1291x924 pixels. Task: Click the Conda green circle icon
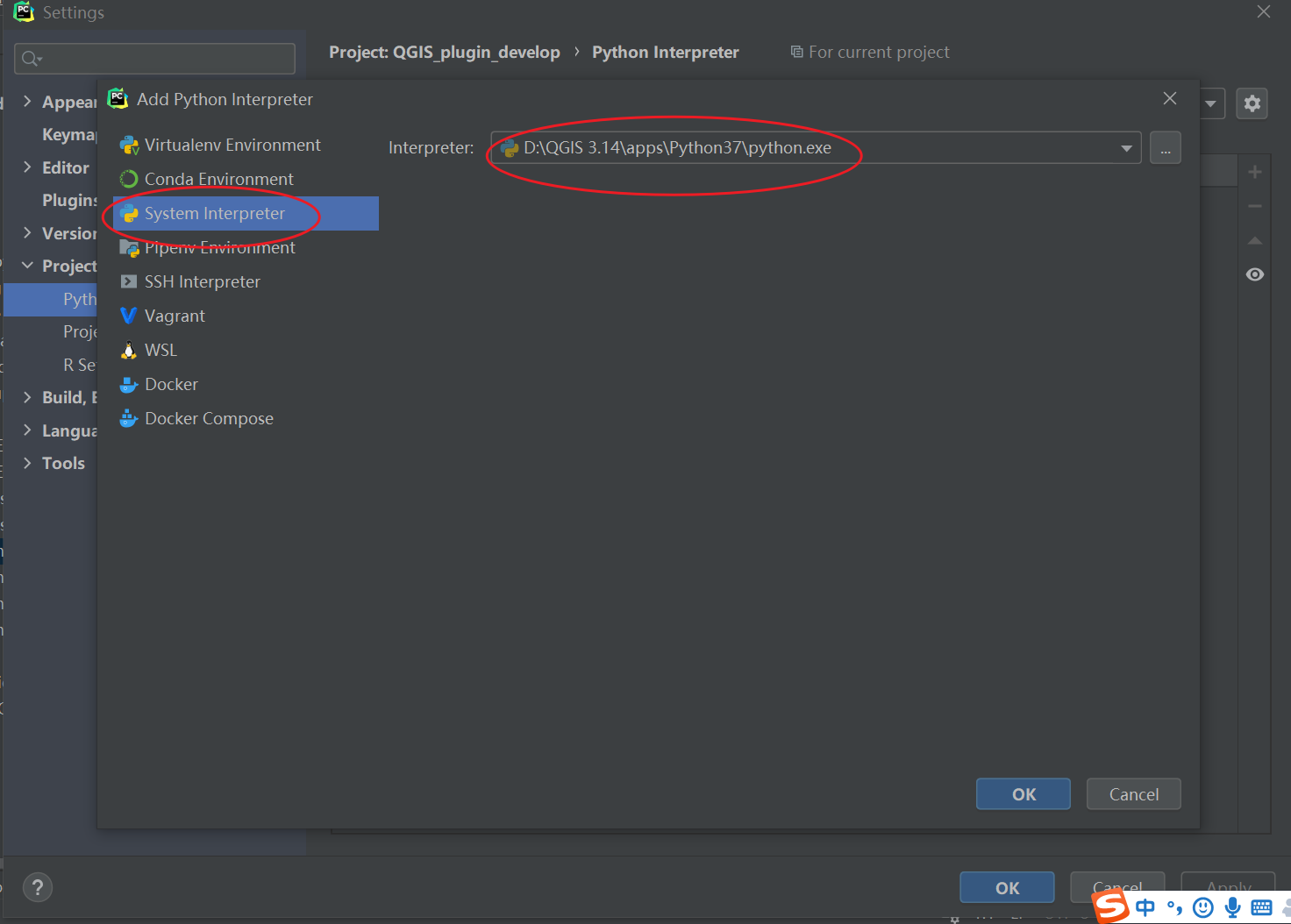[x=129, y=180]
